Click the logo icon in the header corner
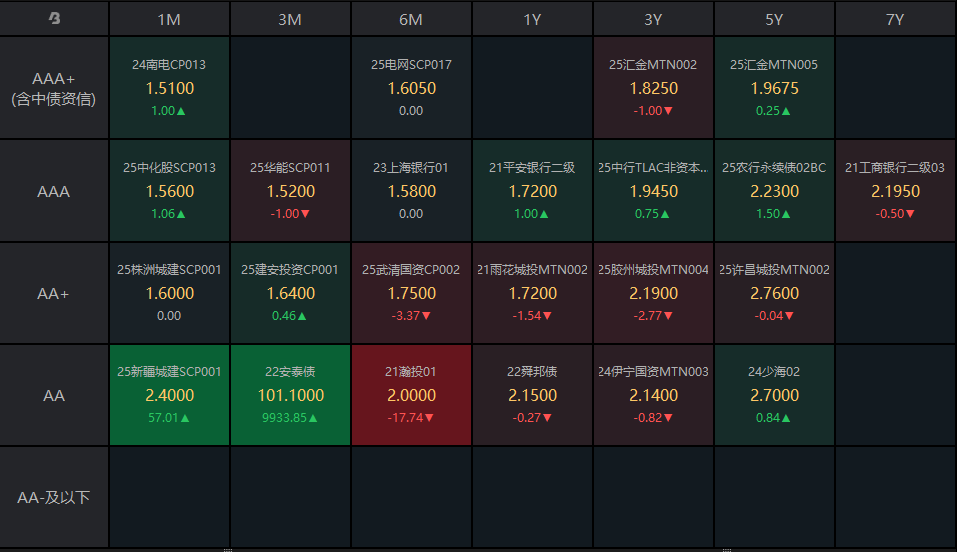This screenshot has width=957, height=552. tap(54, 19)
